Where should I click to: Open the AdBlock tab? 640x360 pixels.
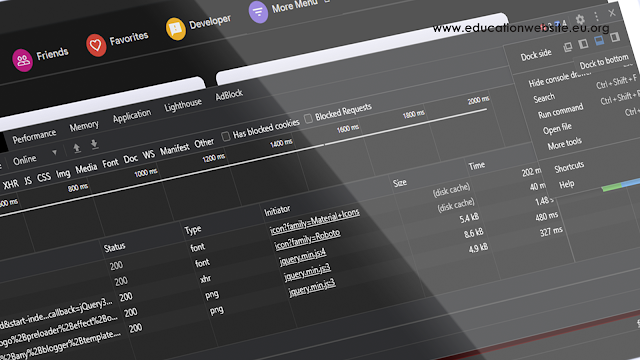pyautogui.click(x=229, y=95)
